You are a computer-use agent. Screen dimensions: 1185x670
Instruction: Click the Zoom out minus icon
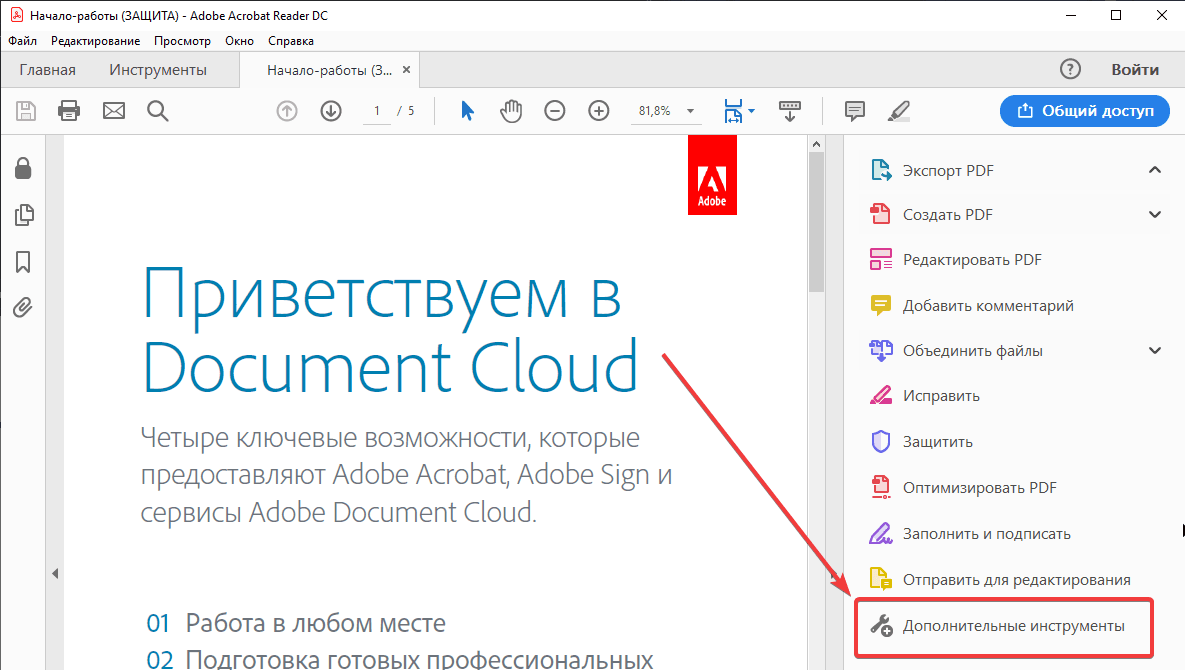555,111
